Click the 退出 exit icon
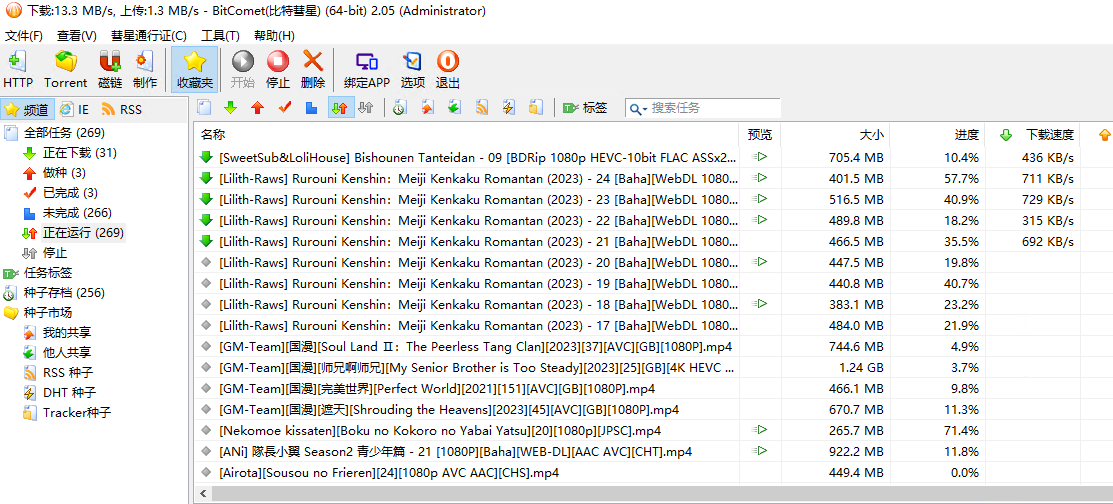The height and width of the screenshot is (504, 1113). click(x=448, y=69)
